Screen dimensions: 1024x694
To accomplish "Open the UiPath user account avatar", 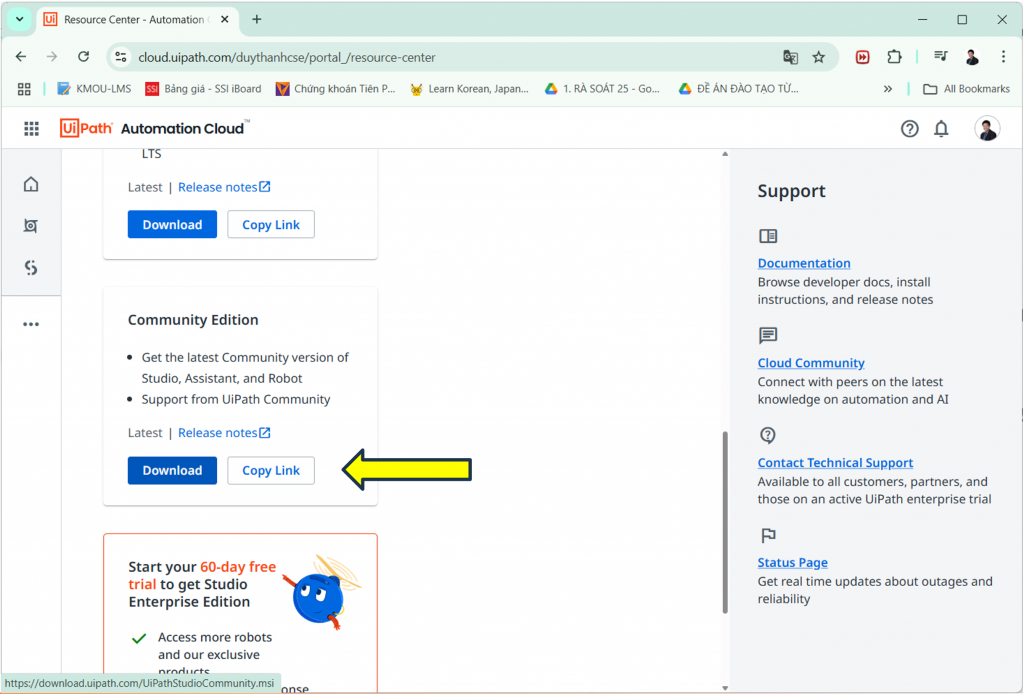I will (987, 129).
